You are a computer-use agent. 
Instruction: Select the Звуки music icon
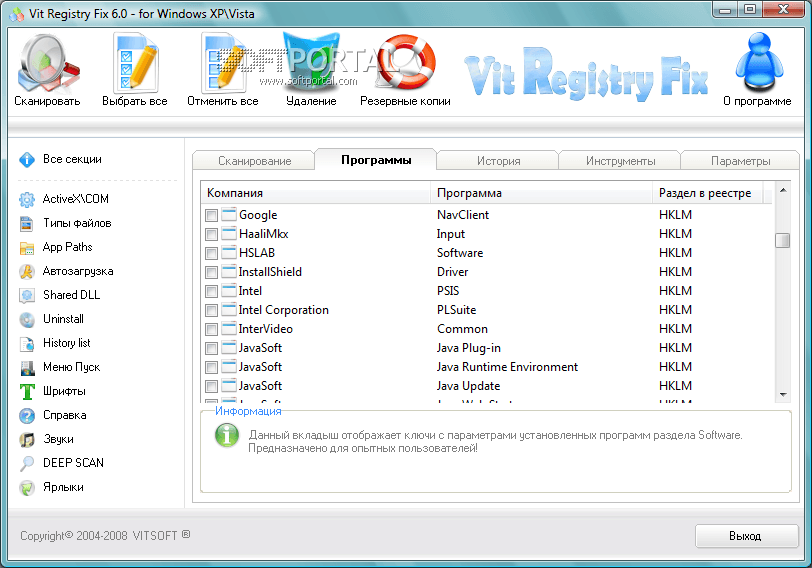(27, 440)
